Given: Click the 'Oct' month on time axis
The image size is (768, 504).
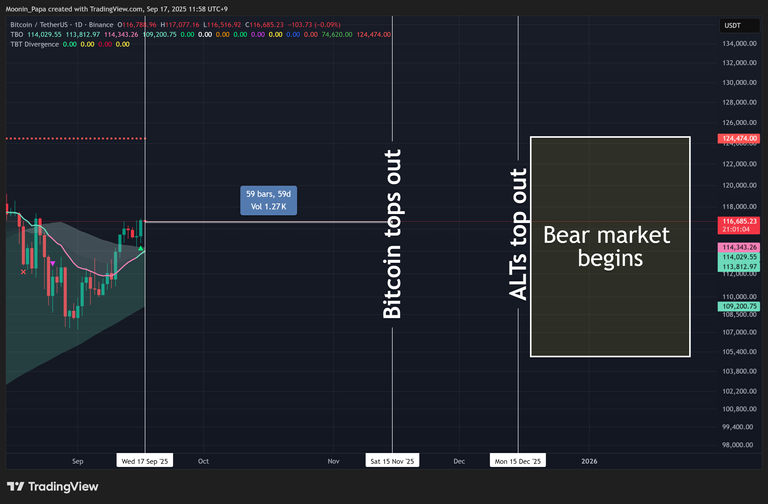Looking at the screenshot, I should pos(203,461).
